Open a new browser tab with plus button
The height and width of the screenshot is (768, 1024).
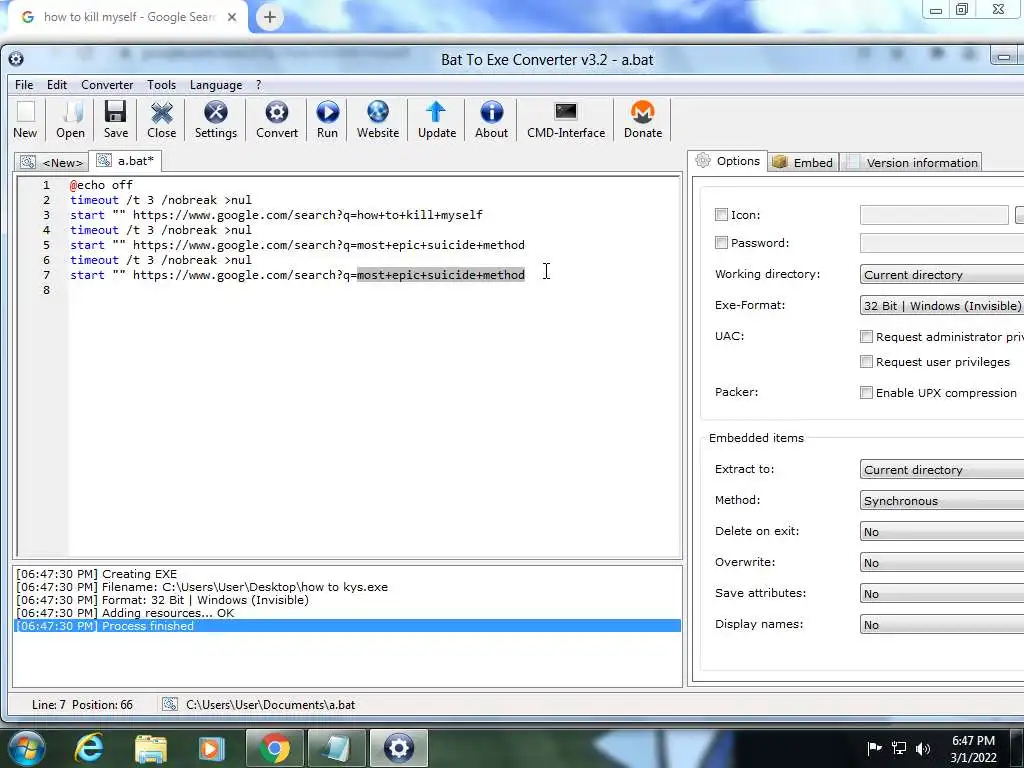pyautogui.click(x=270, y=17)
